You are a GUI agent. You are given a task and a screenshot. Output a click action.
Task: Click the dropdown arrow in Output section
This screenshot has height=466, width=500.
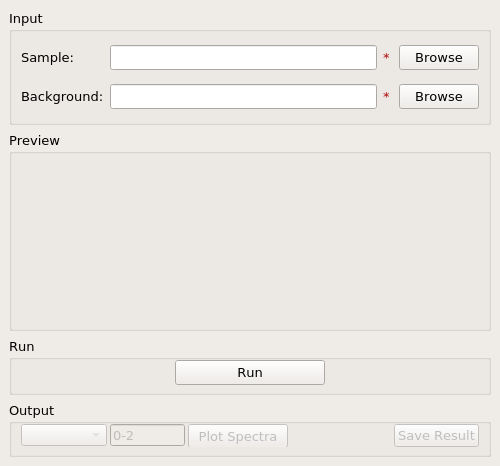(x=96, y=435)
